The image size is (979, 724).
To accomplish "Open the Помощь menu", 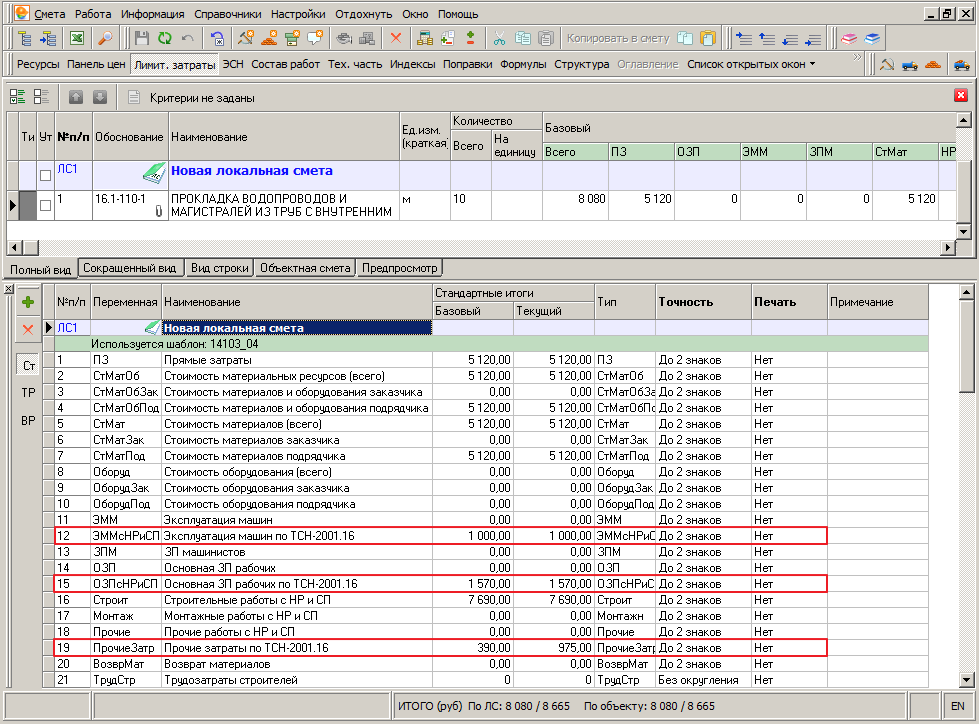I will 458,14.
